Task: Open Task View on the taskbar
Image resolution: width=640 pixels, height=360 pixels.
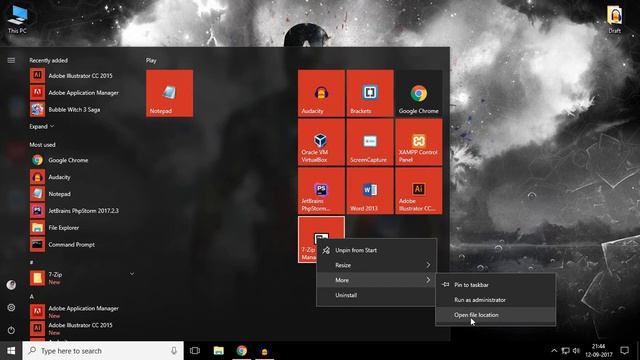Action: pos(195,351)
